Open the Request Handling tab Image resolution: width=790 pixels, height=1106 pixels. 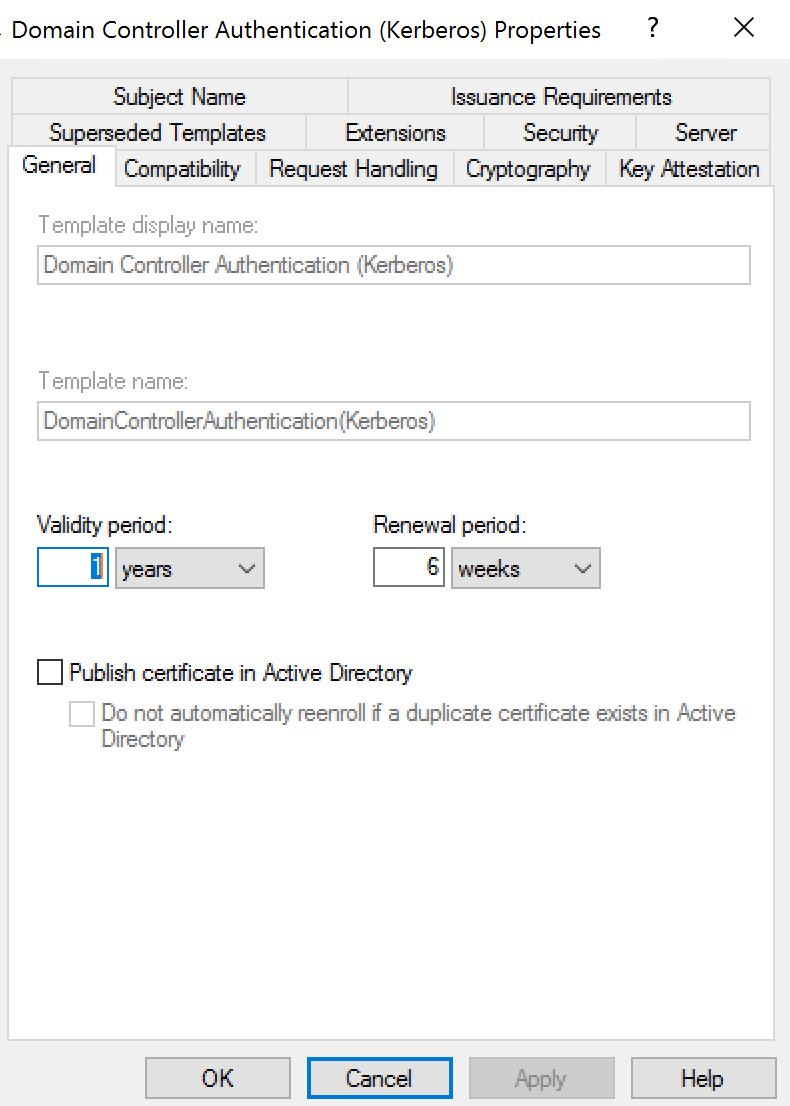click(x=354, y=169)
